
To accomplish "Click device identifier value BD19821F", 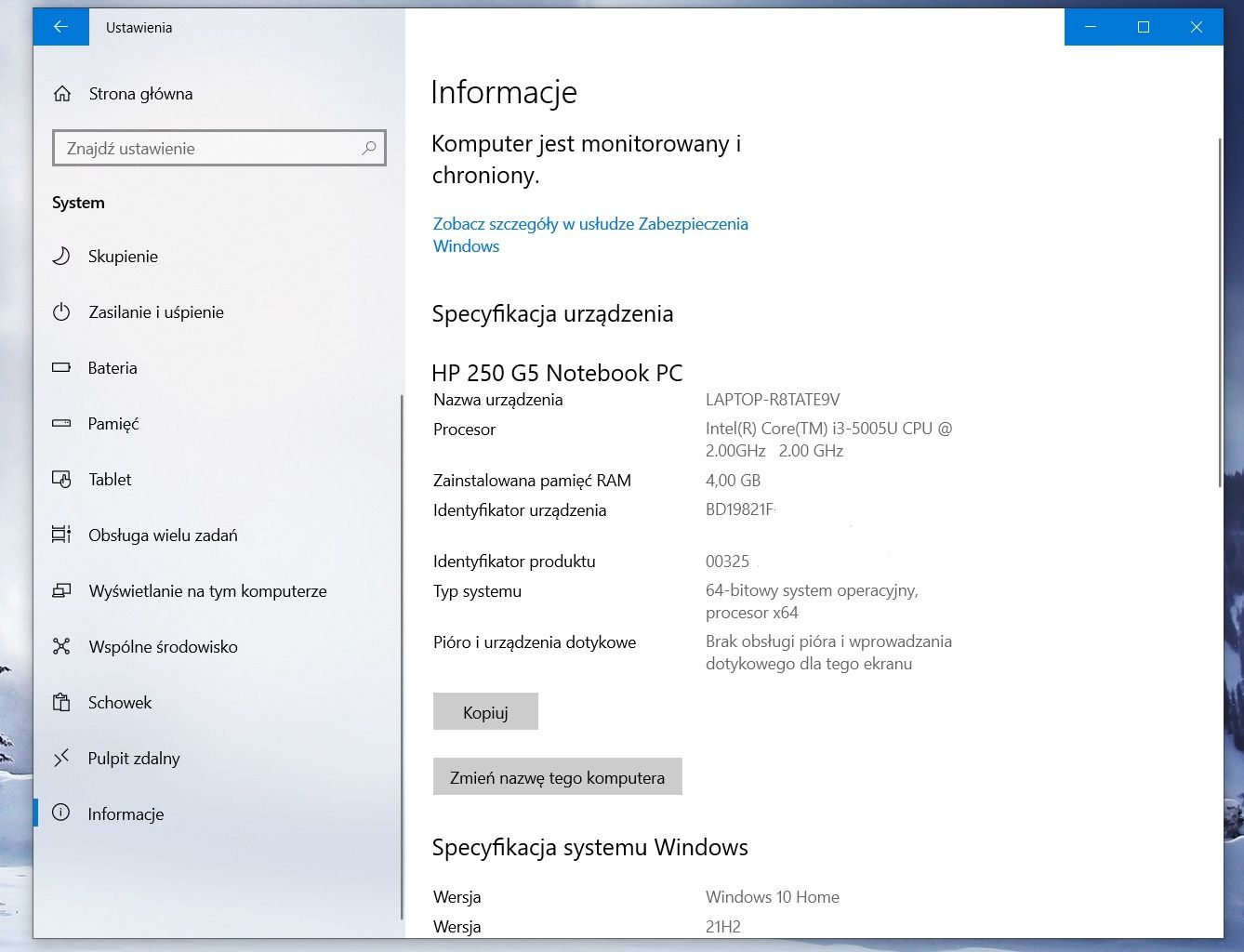I will coord(740,509).
